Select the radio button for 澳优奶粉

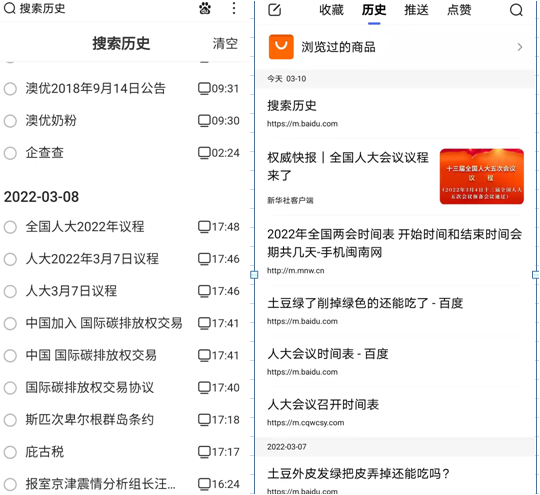10,121
